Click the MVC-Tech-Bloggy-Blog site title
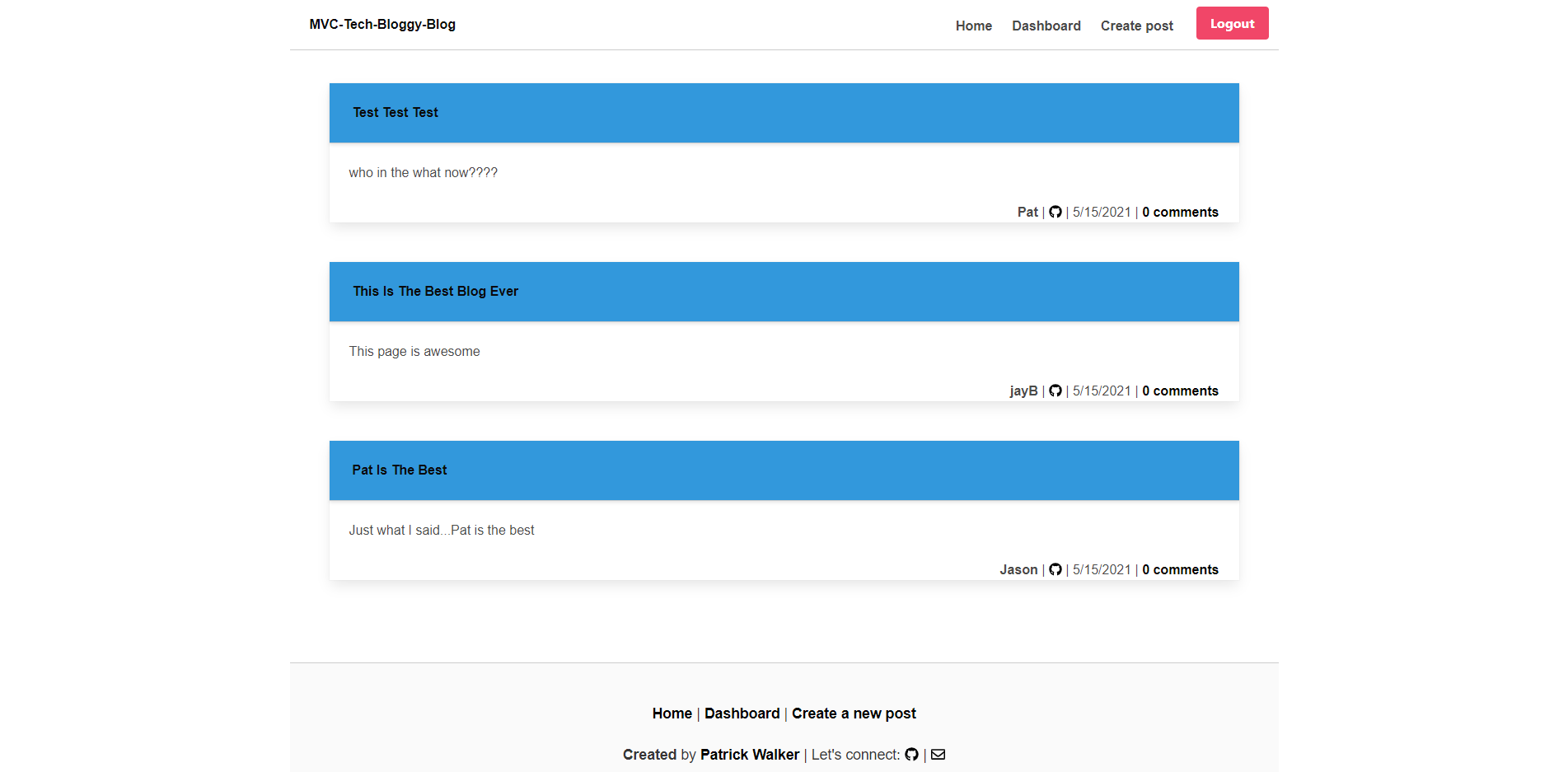The image size is (1568, 772). click(x=382, y=25)
